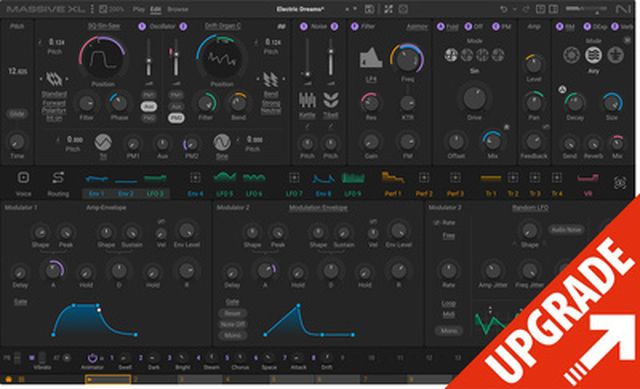Toggle the Glide button
The image size is (640, 389).
pyautogui.click(x=17, y=114)
